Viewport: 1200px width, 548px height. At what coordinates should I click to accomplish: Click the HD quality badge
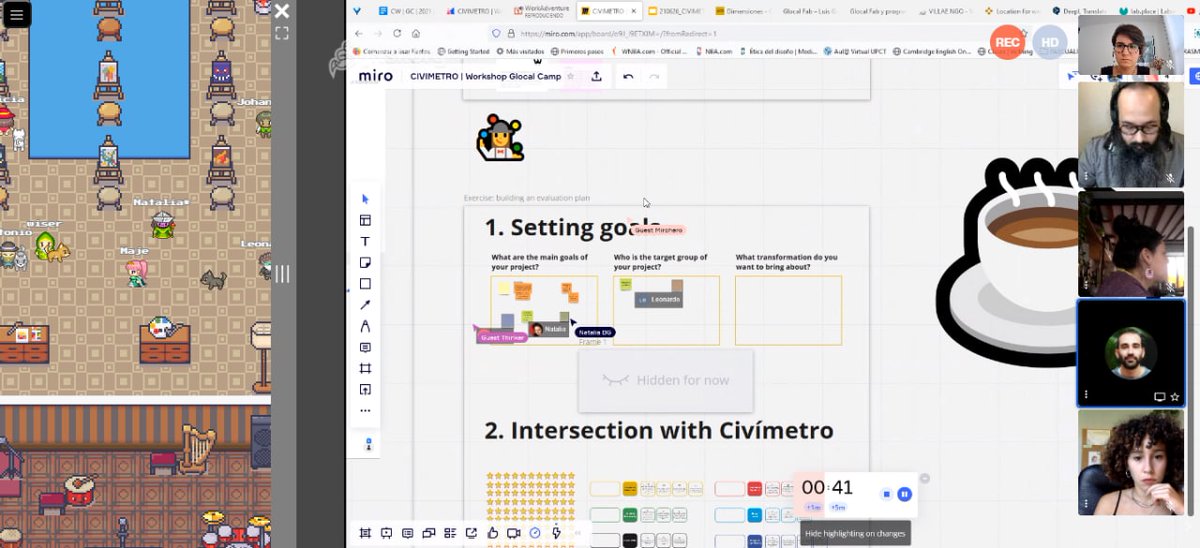coord(1049,41)
